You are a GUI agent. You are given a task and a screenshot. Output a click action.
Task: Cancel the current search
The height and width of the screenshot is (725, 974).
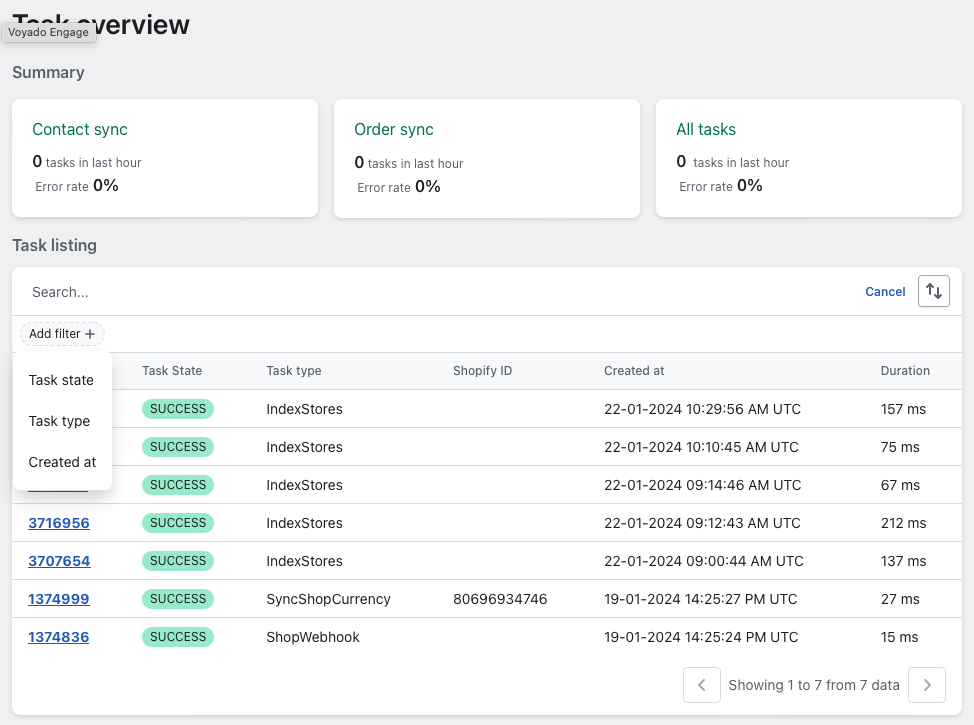point(884,291)
